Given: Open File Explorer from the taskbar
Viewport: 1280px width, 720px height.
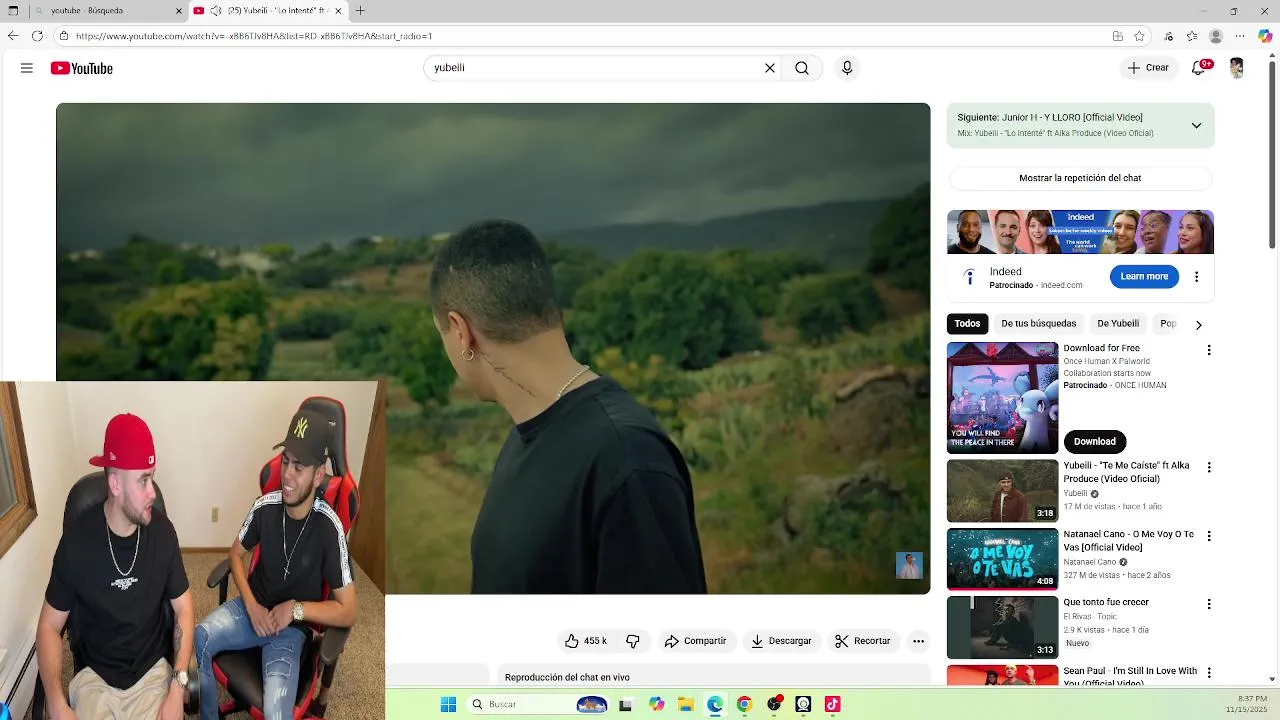Looking at the screenshot, I should tap(686, 704).
